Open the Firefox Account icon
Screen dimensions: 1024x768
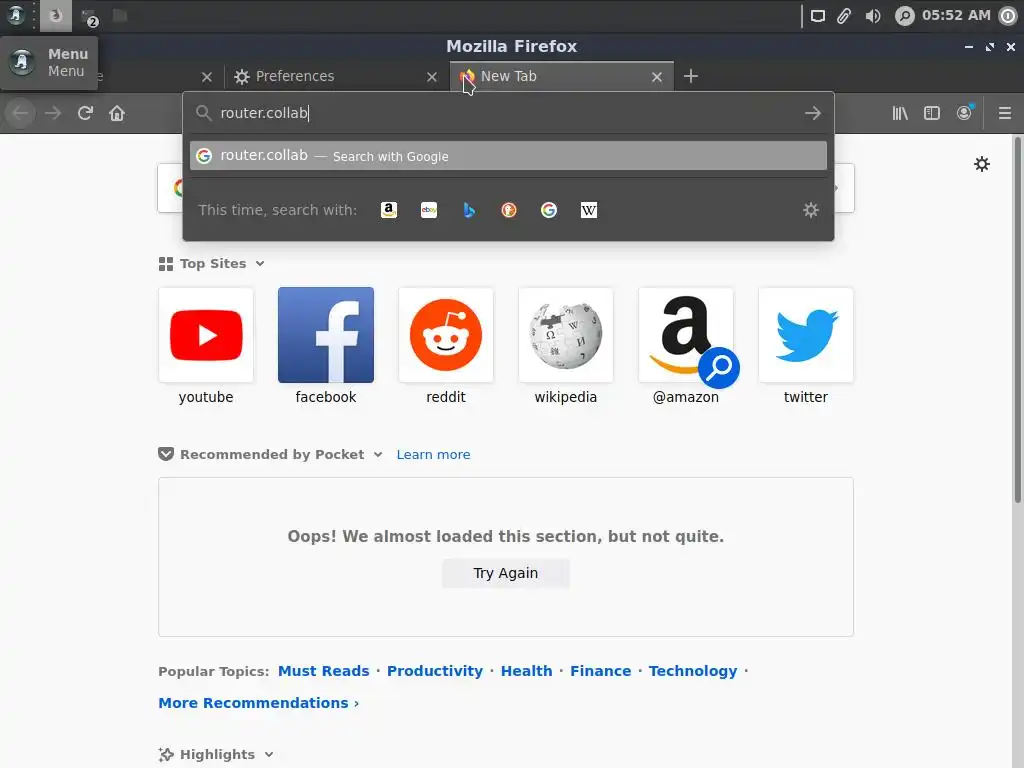coord(964,113)
